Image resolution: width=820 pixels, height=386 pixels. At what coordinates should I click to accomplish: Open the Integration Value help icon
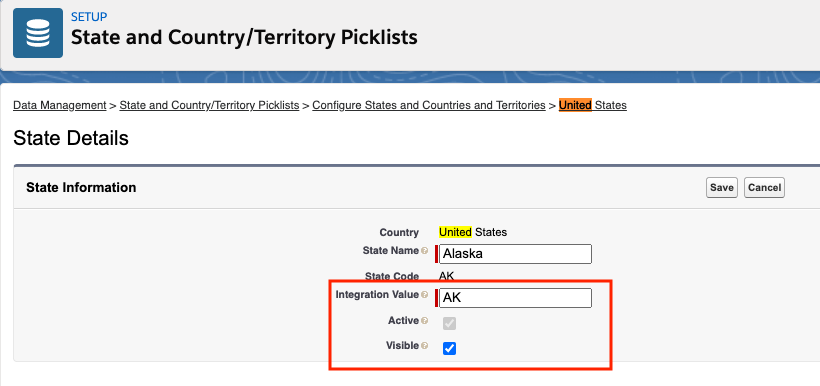(425, 295)
